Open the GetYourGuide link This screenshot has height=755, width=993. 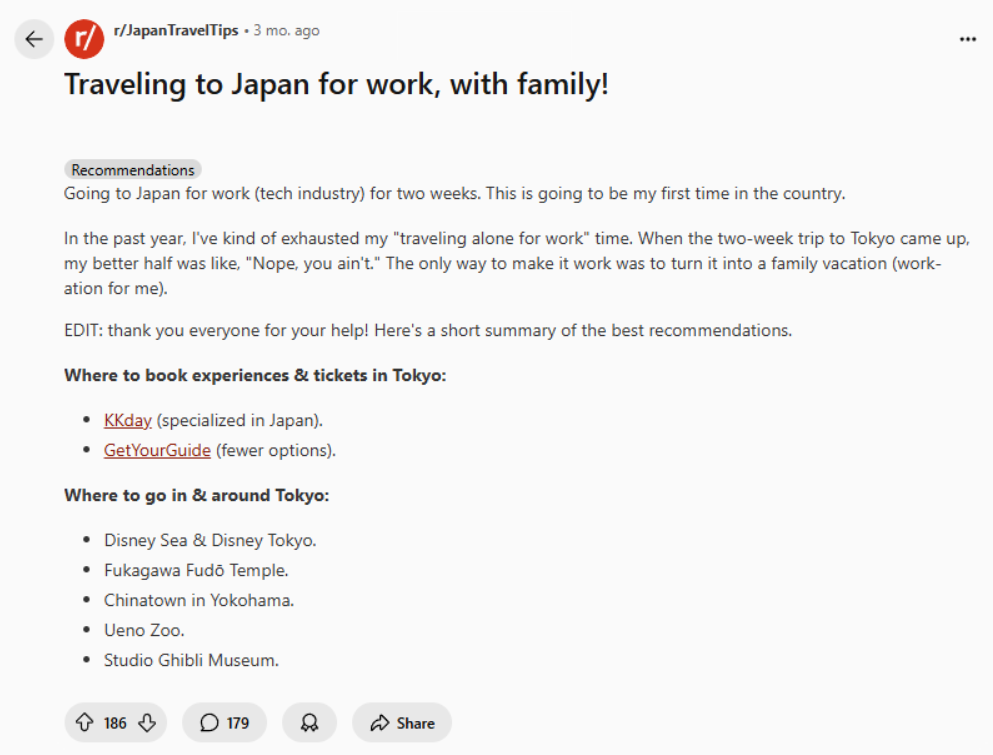pos(157,450)
